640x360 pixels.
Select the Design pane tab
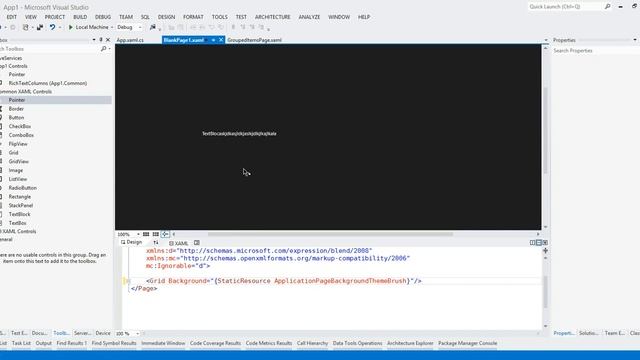click(x=131, y=242)
